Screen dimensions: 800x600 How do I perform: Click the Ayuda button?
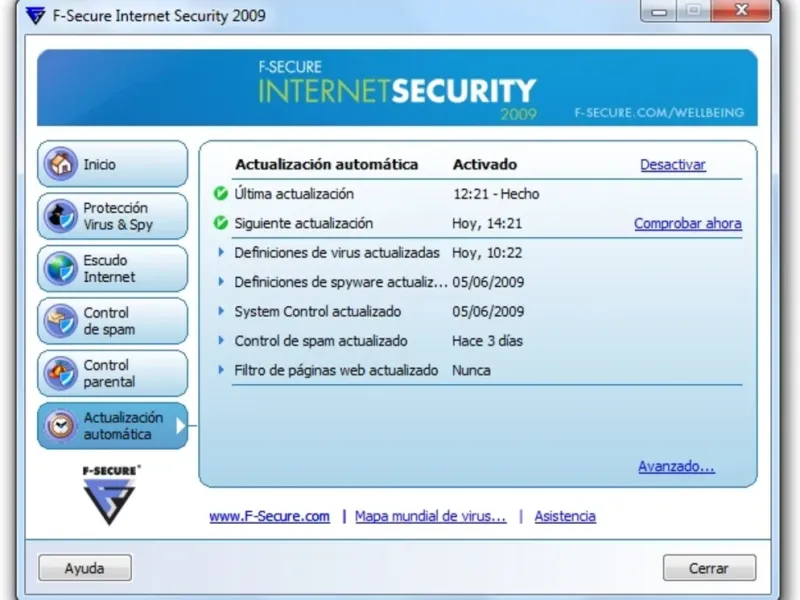point(85,568)
